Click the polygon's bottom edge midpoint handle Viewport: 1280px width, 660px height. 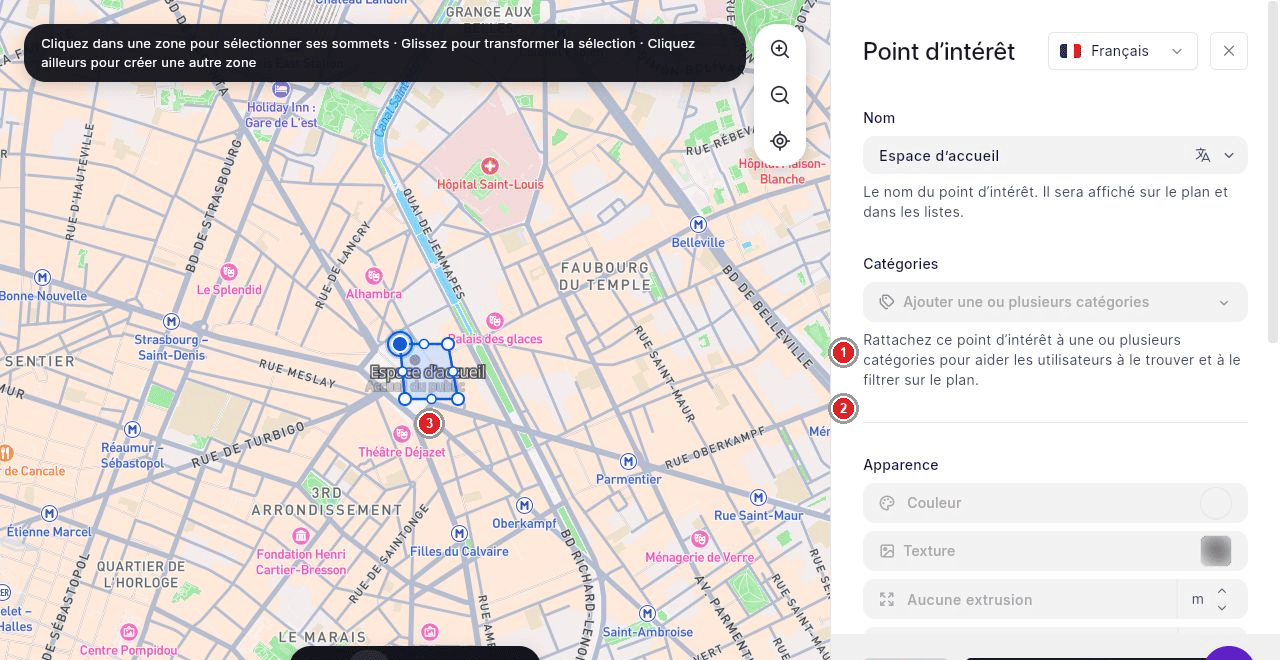[x=431, y=399]
